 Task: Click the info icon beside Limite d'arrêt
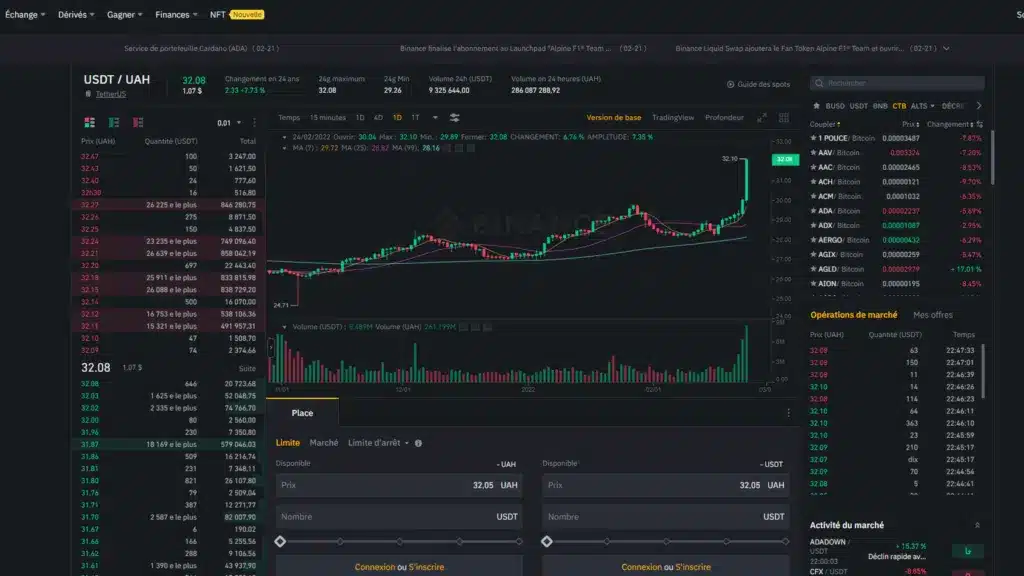[x=418, y=443]
